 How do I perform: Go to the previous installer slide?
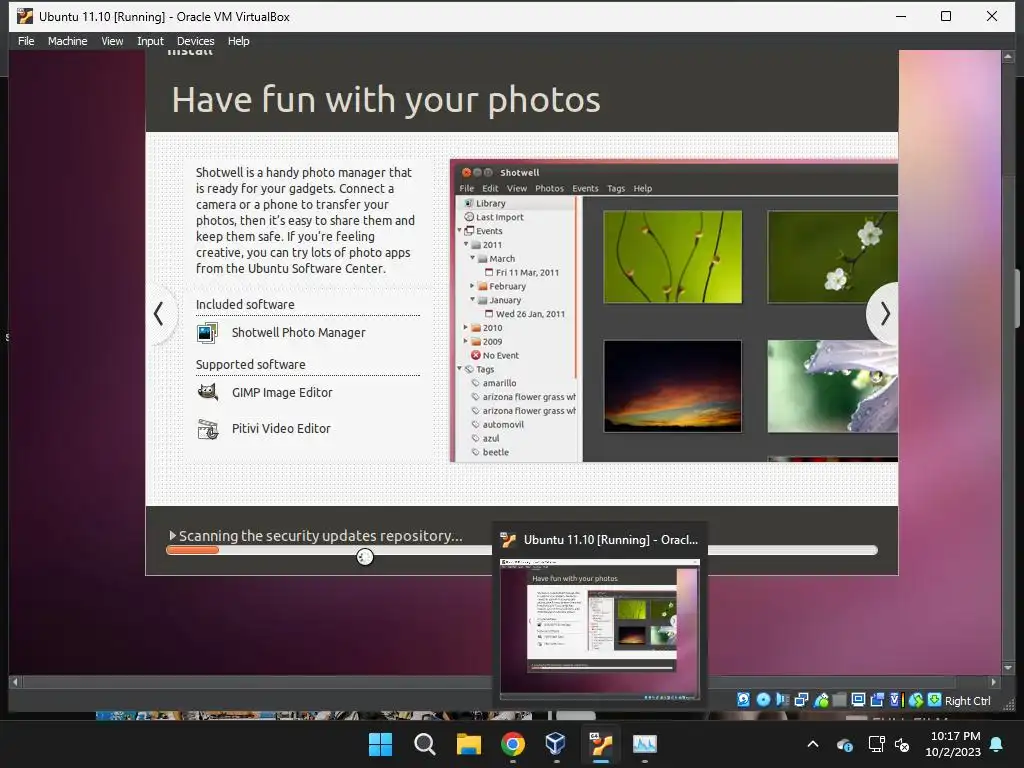coord(159,314)
